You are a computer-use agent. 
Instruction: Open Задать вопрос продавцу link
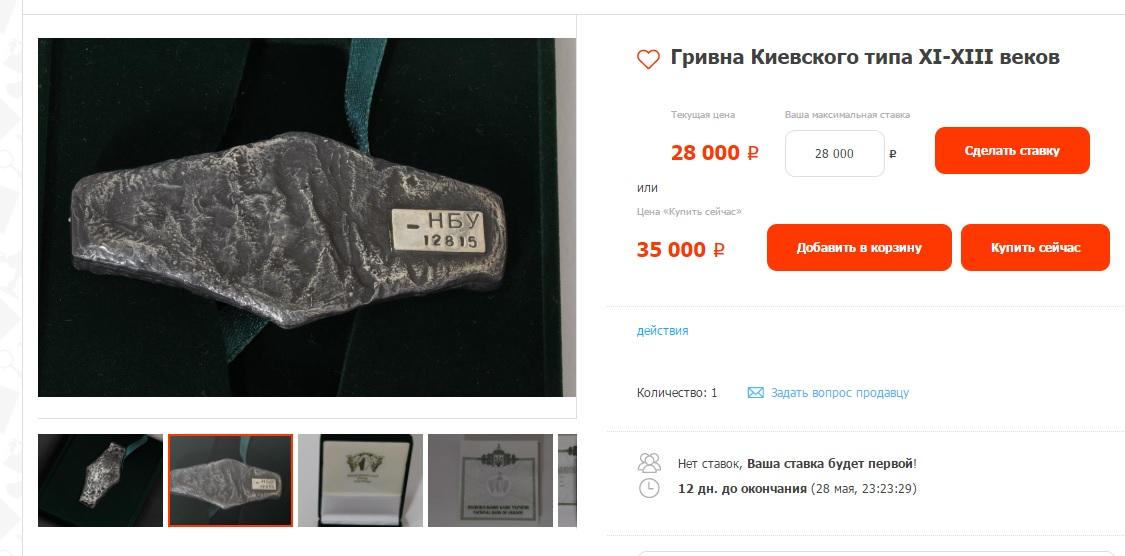pyautogui.click(x=839, y=393)
